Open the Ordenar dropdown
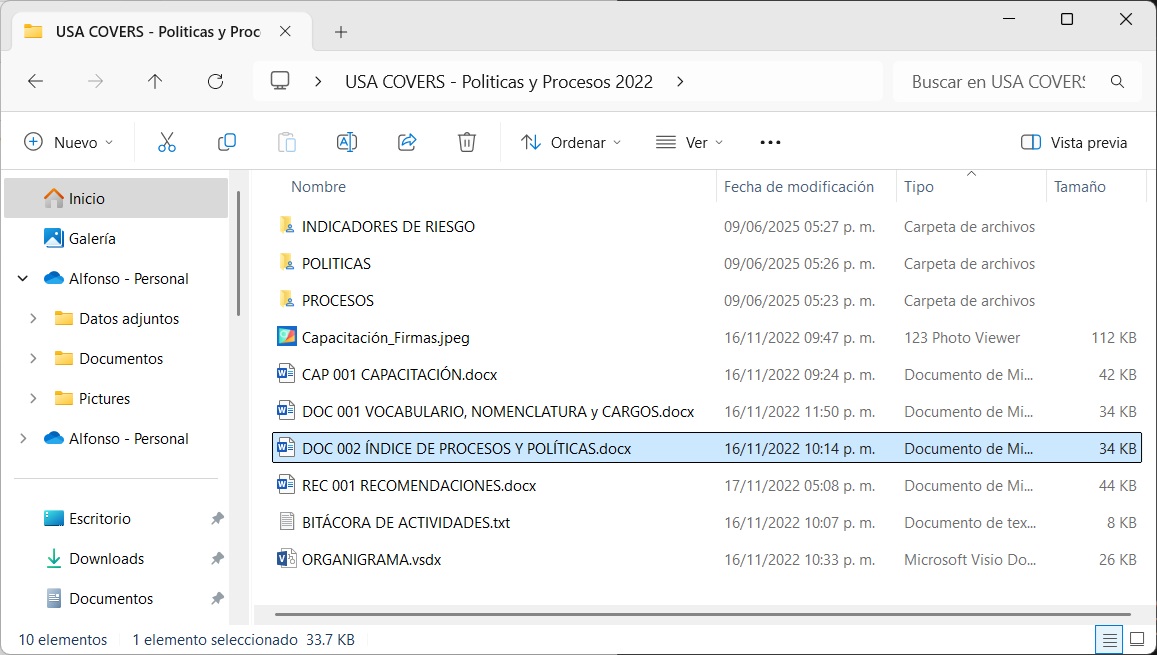The image size is (1157, 655). (571, 142)
